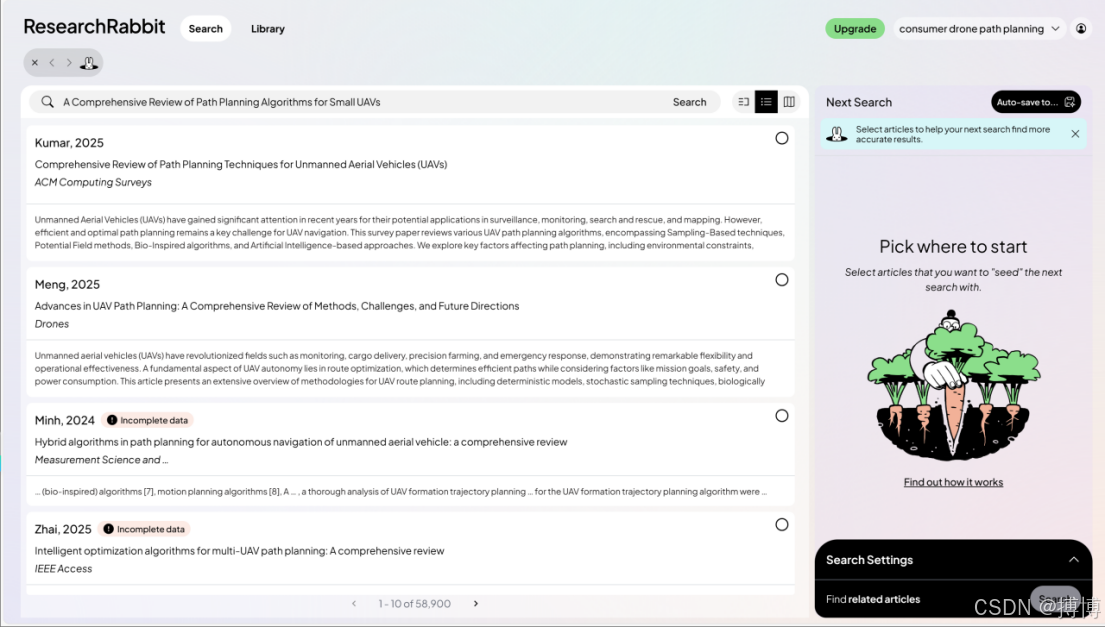Open Hybrid algorithms in path planning title

pos(301,442)
